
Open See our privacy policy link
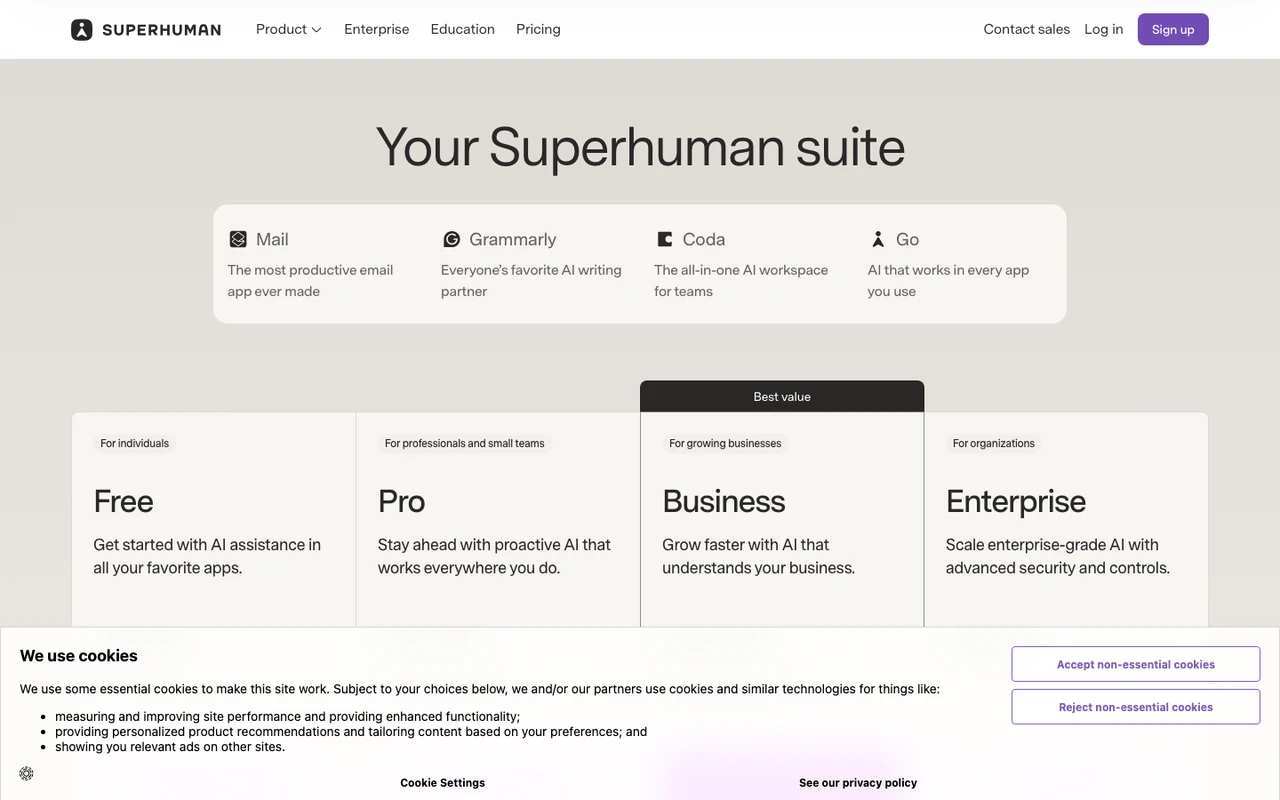858,783
